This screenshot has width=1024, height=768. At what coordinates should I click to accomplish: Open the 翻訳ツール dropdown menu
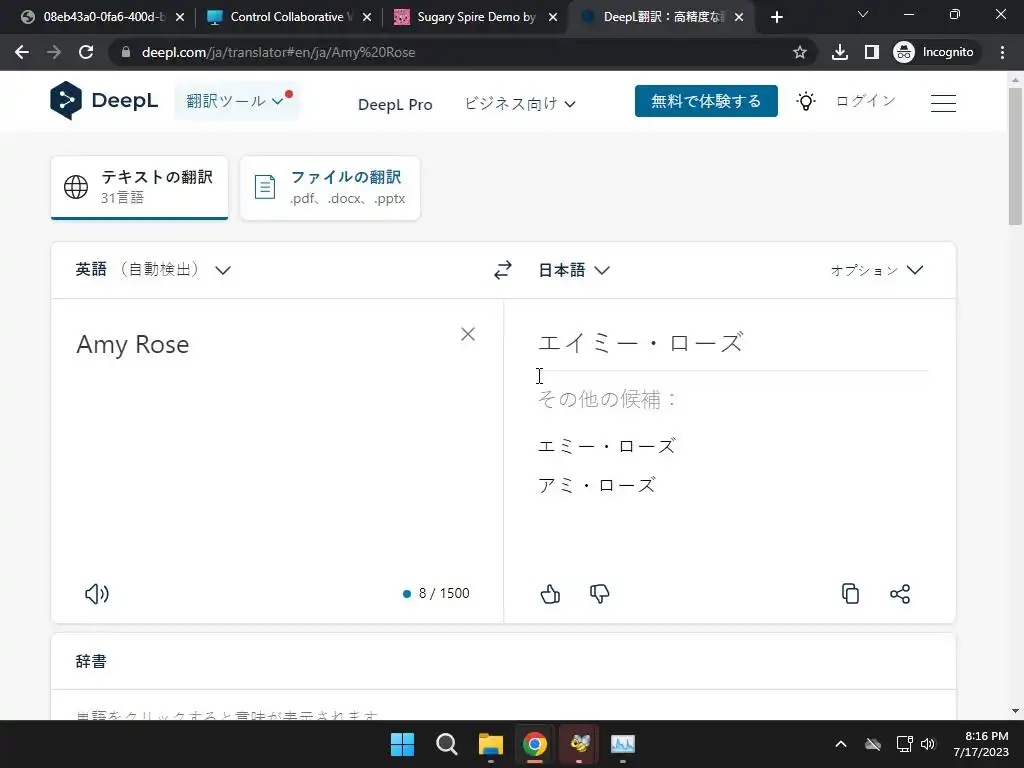237,101
